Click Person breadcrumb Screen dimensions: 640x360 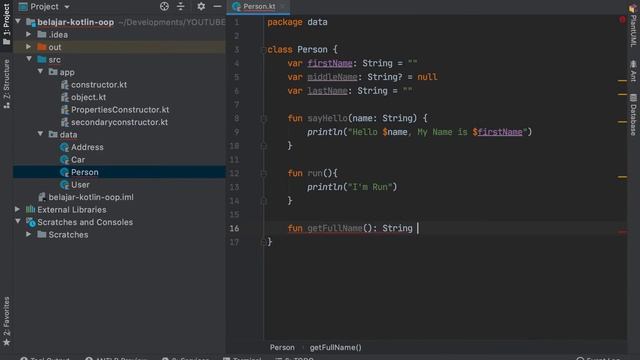point(282,347)
